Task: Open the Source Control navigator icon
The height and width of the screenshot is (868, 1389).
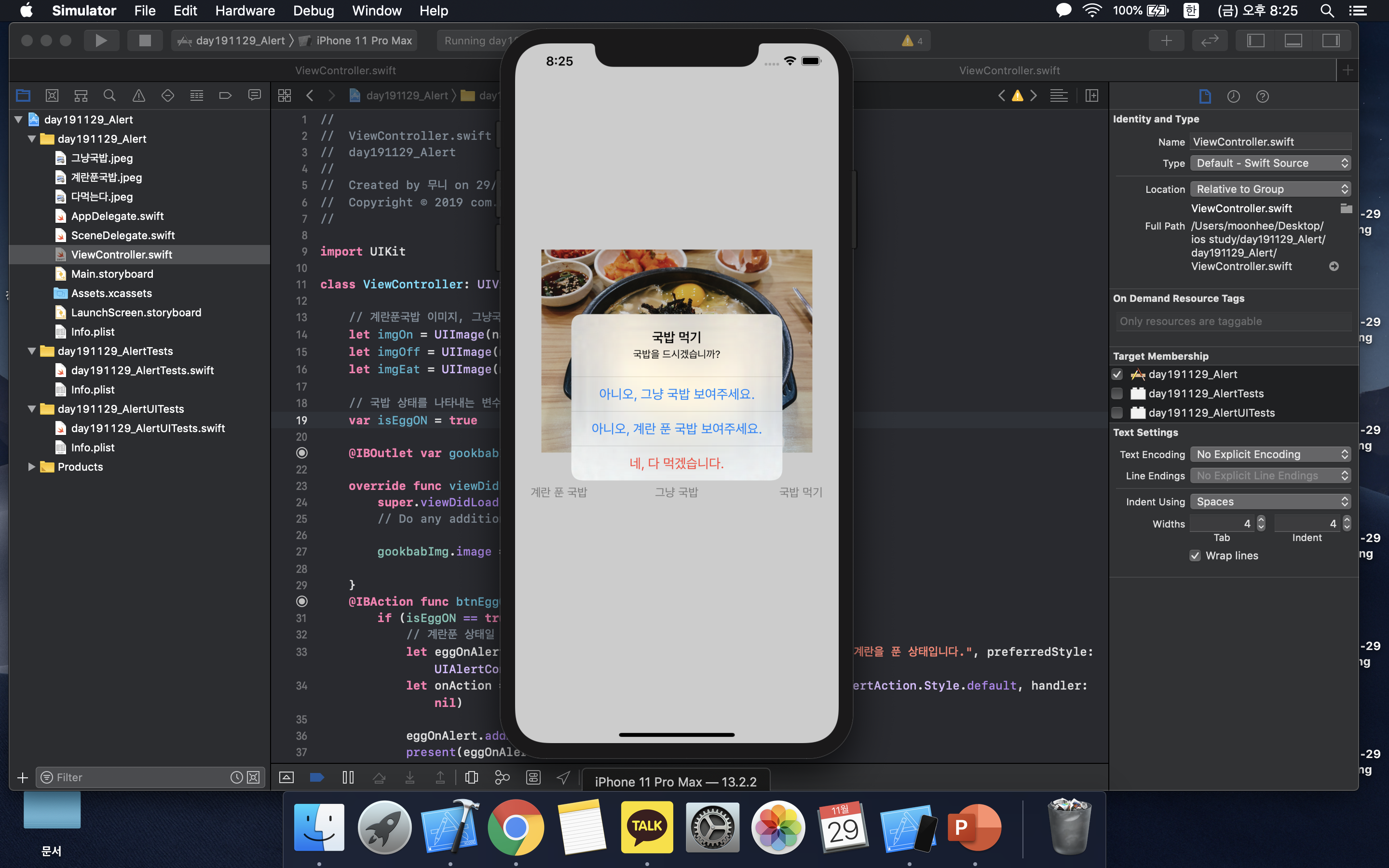Action: coord(52,95)
